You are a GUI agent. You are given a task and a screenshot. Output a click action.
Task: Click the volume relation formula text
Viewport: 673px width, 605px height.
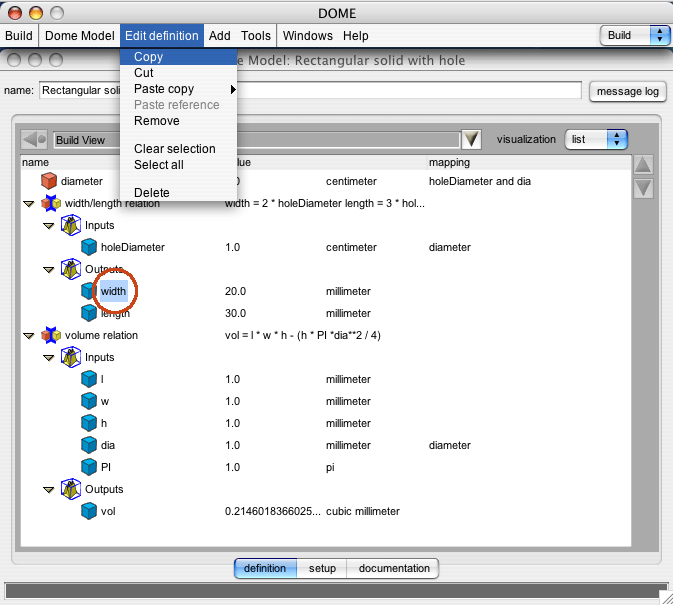coord(303,335)
